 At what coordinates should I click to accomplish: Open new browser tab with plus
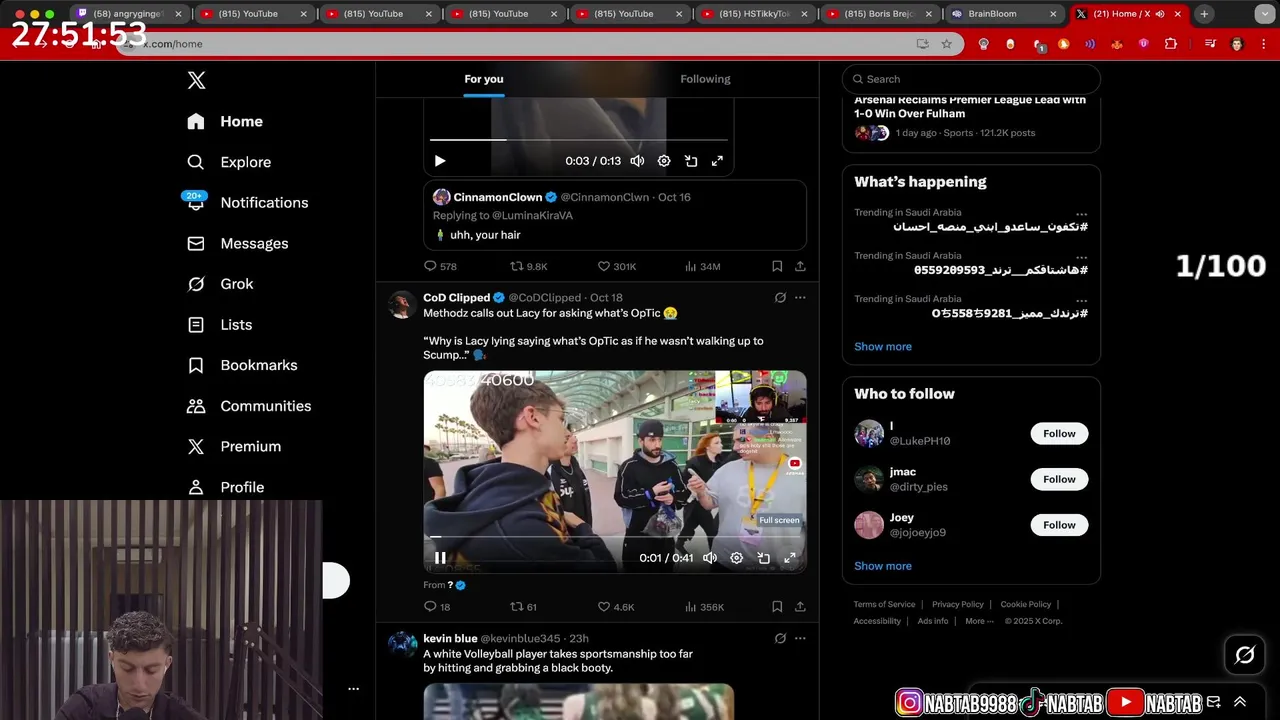[x=1204, y=14]
